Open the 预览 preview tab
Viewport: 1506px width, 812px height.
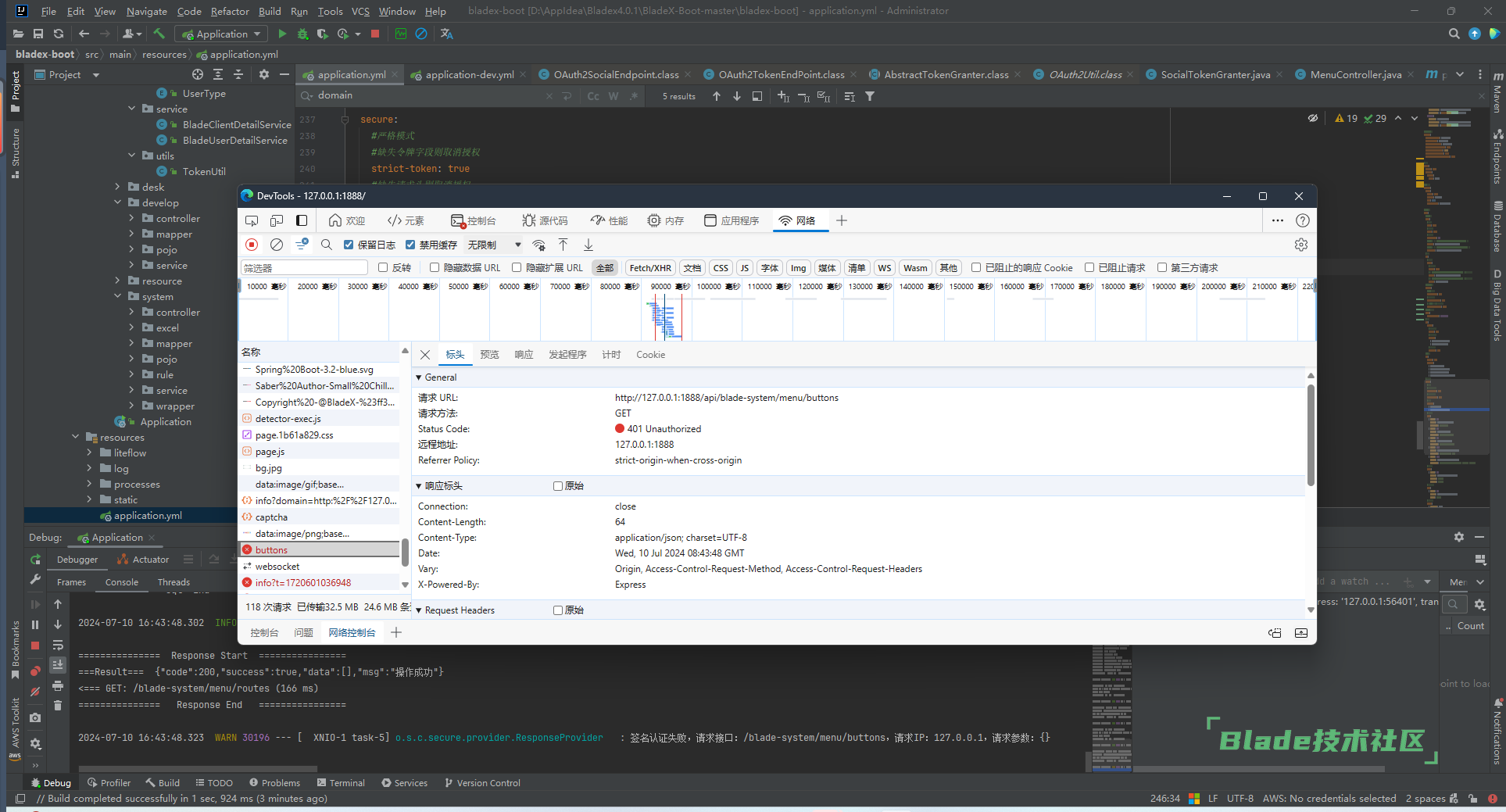[489, 355]
